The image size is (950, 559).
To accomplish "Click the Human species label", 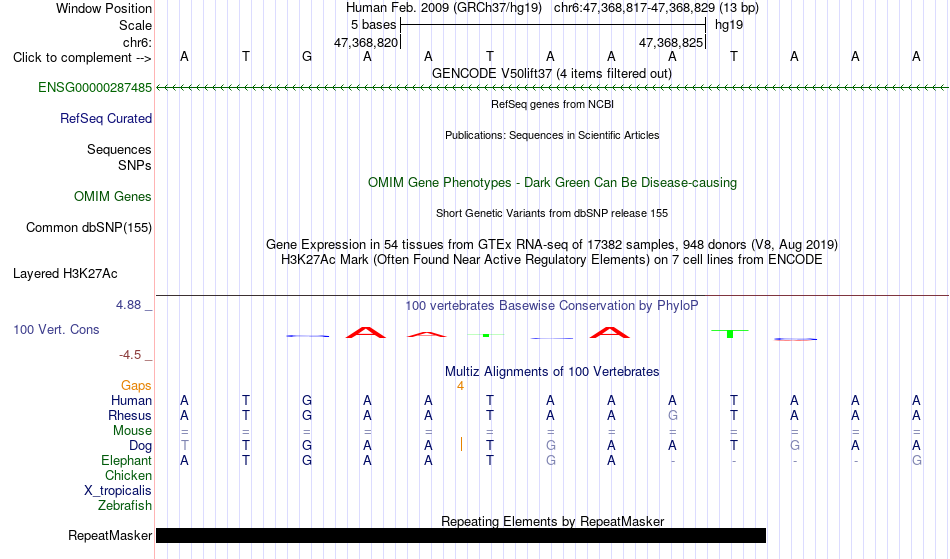I will [x=131, y=400].
